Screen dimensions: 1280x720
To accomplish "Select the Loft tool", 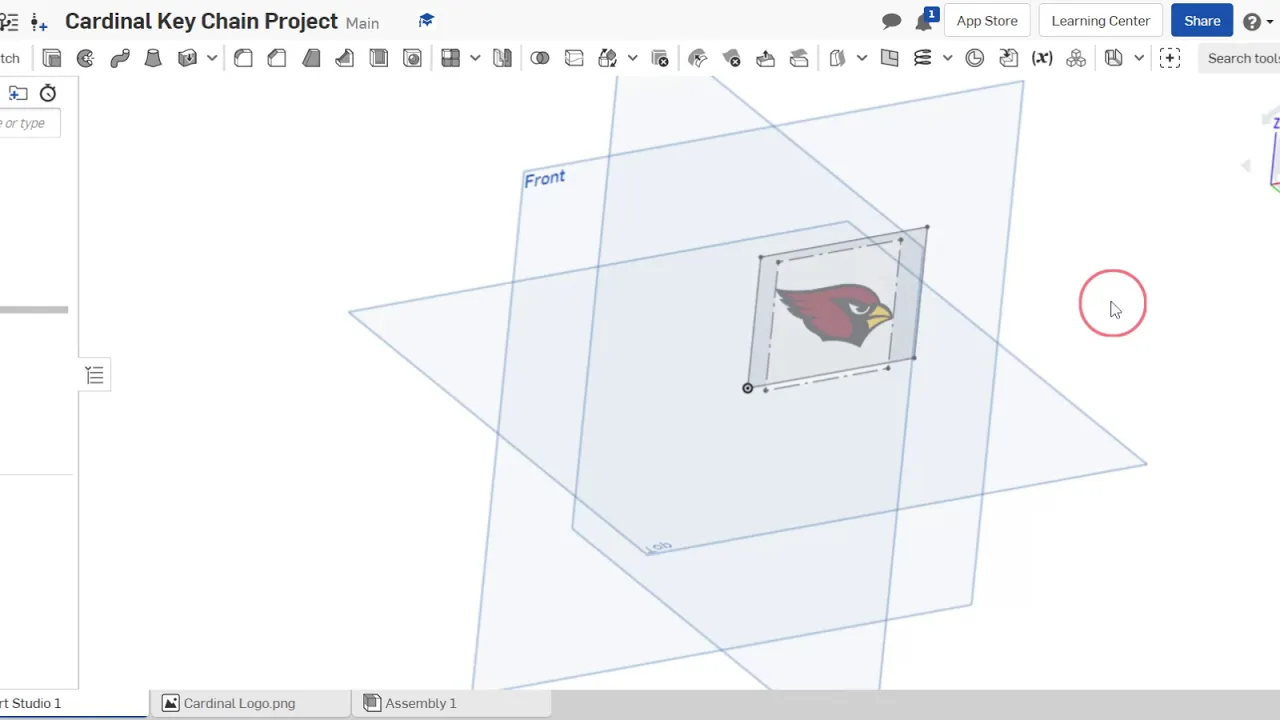I will pyautogui.click(x=153, y=58).
